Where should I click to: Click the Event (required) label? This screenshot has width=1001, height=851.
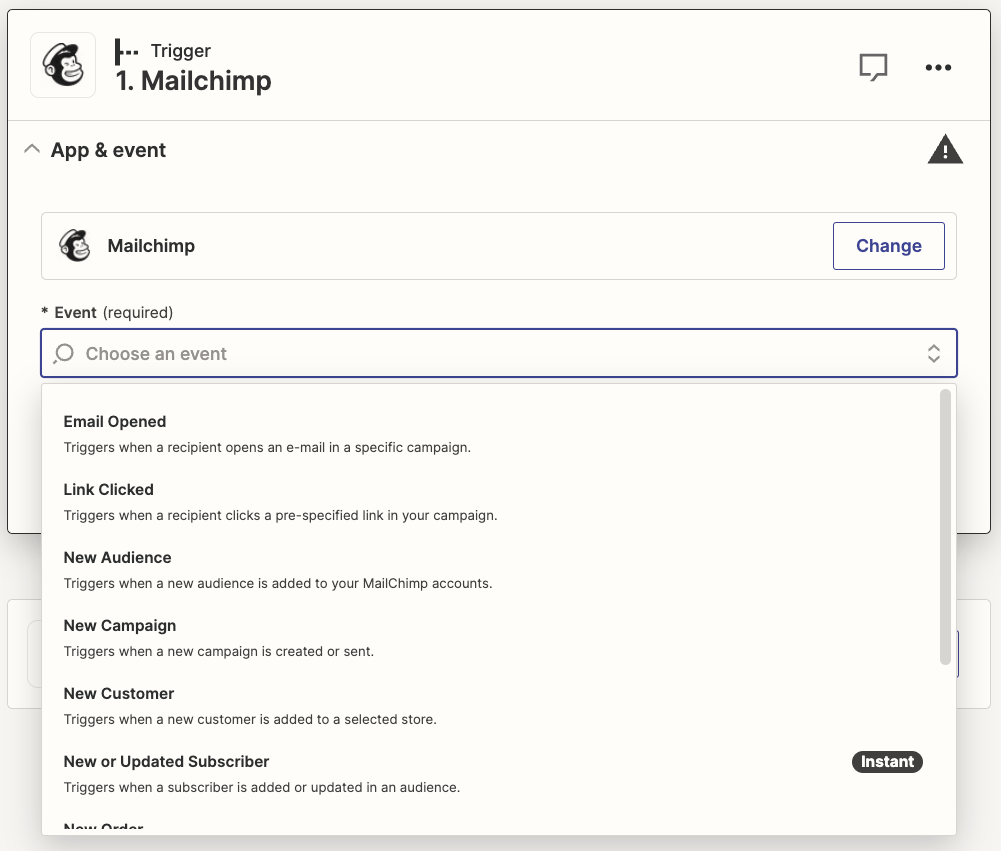pyautogui.click(x=107, y=313)
